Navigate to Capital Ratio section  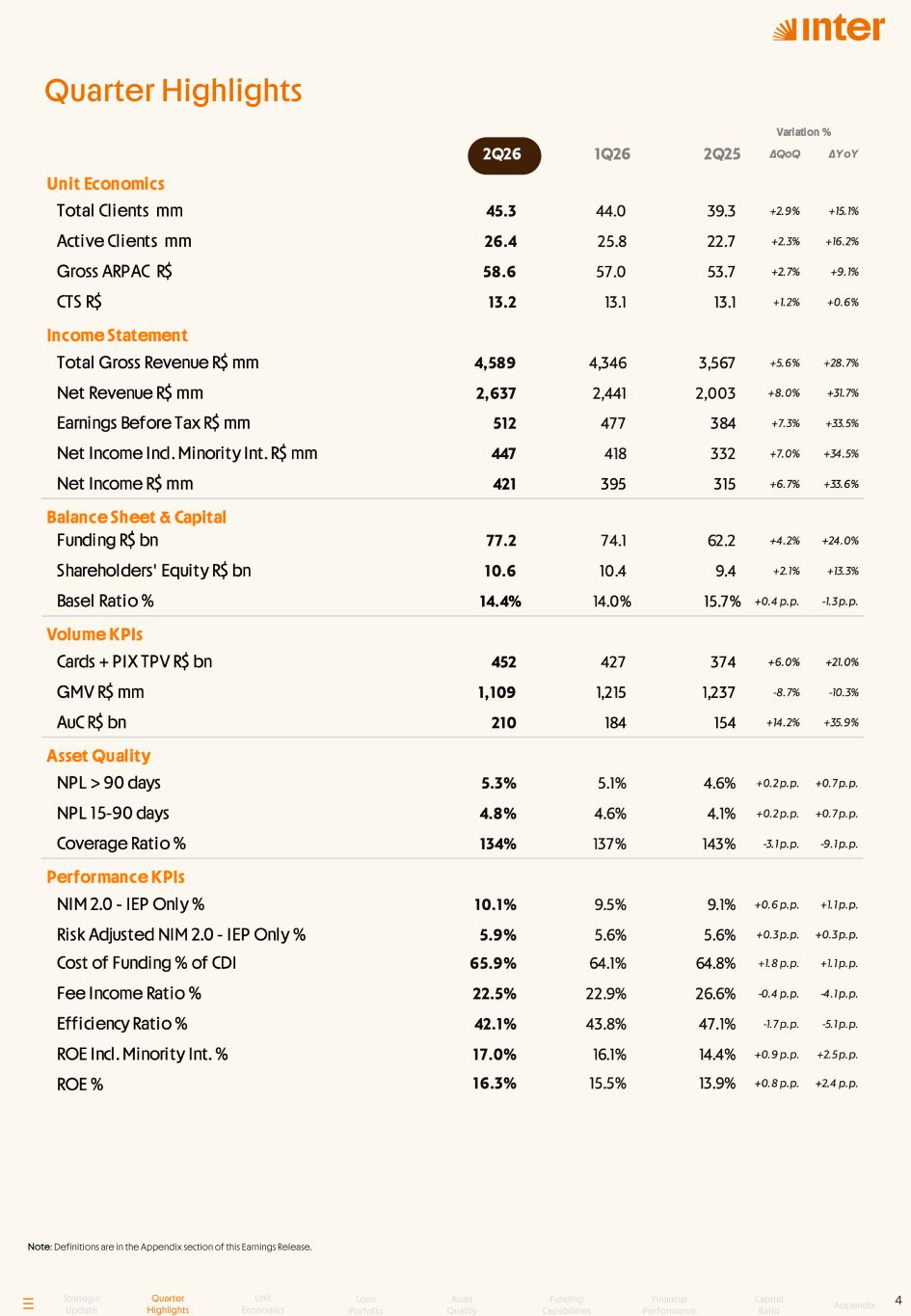(769, 1304)
